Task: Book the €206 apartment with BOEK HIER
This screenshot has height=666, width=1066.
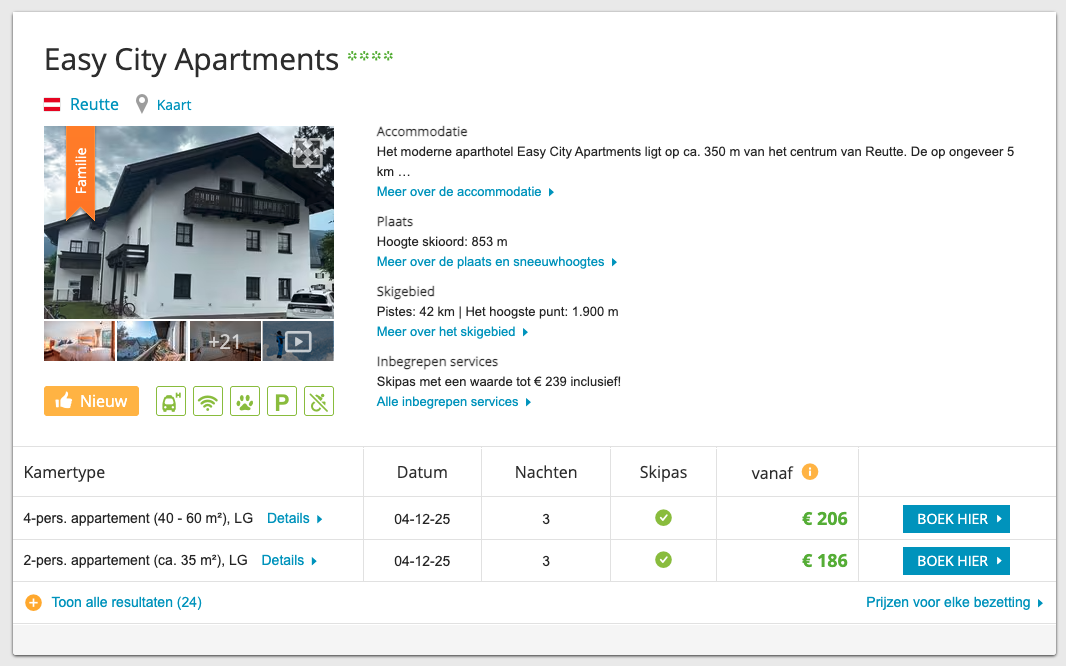Action: pos(956,519)
